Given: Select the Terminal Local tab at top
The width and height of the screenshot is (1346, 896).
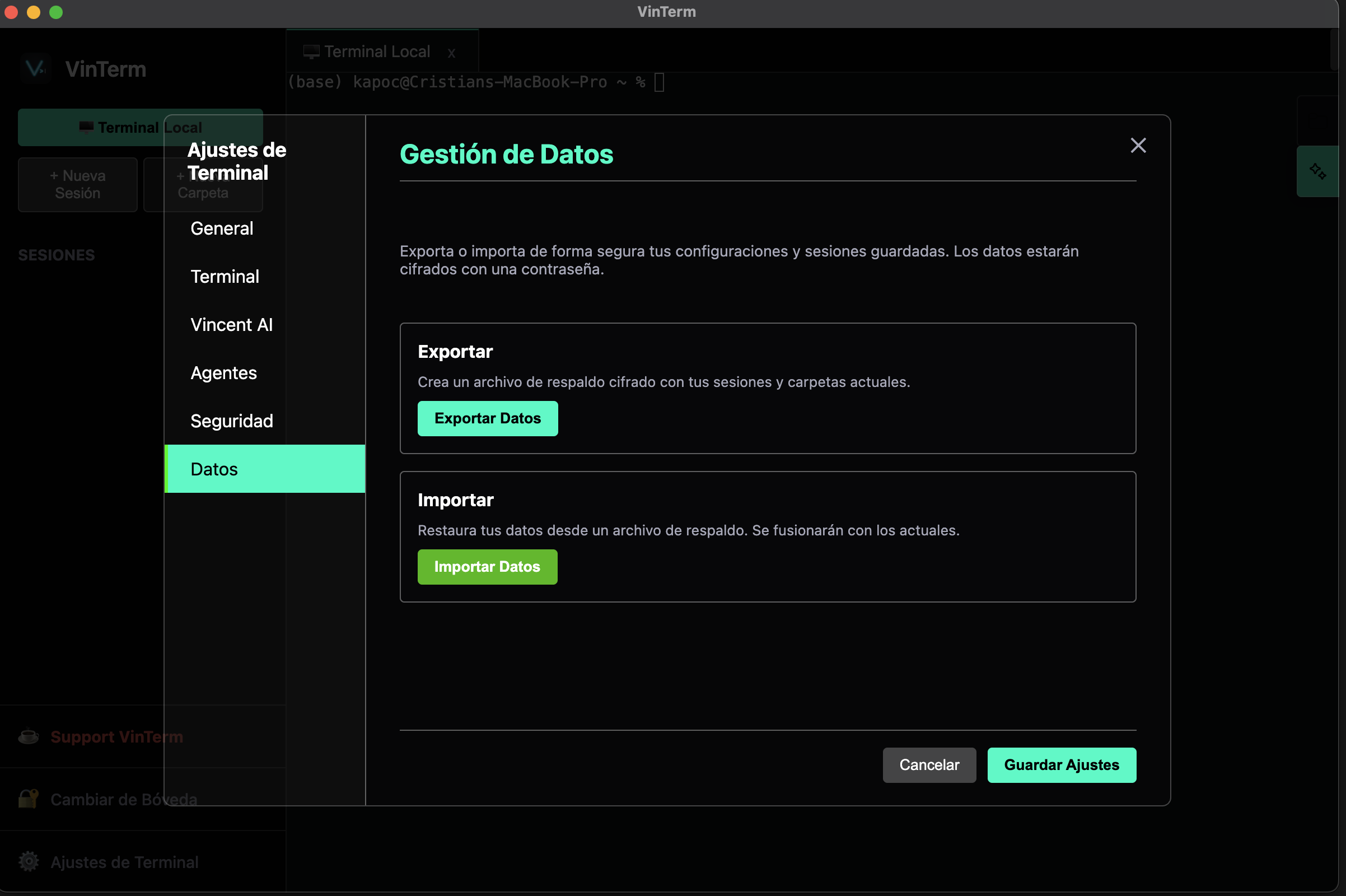Looking at the screenshot, I should click(382, 52).
